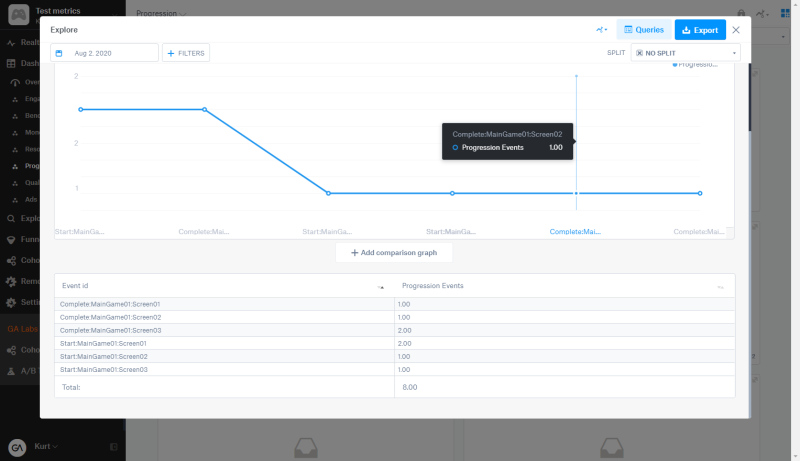Click the third data point at the line's lowest level
The height and width of the screenshot is (461, 800).
329,193
